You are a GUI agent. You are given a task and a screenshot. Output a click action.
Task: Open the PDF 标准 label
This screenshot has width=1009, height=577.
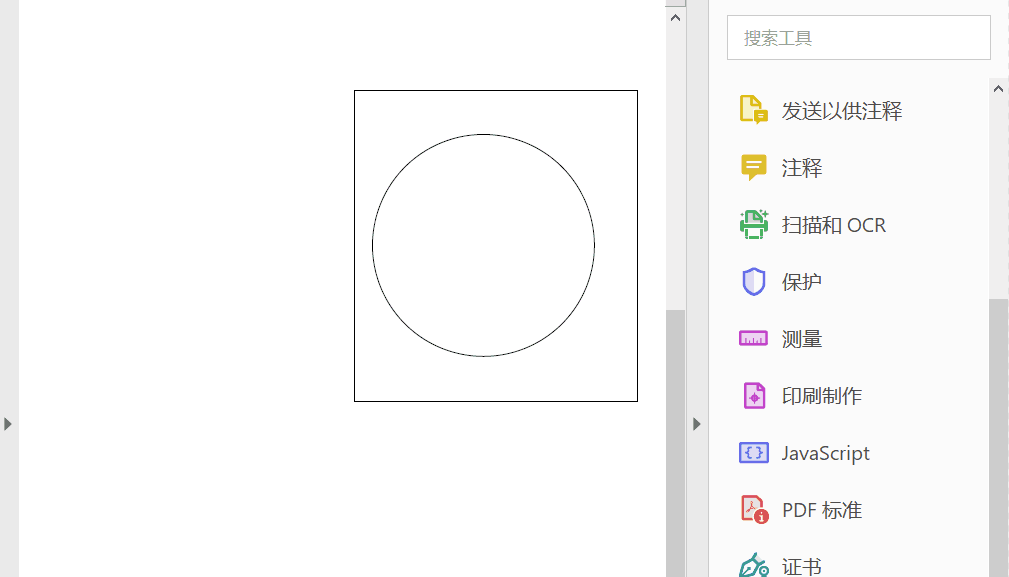coord(822,510)
